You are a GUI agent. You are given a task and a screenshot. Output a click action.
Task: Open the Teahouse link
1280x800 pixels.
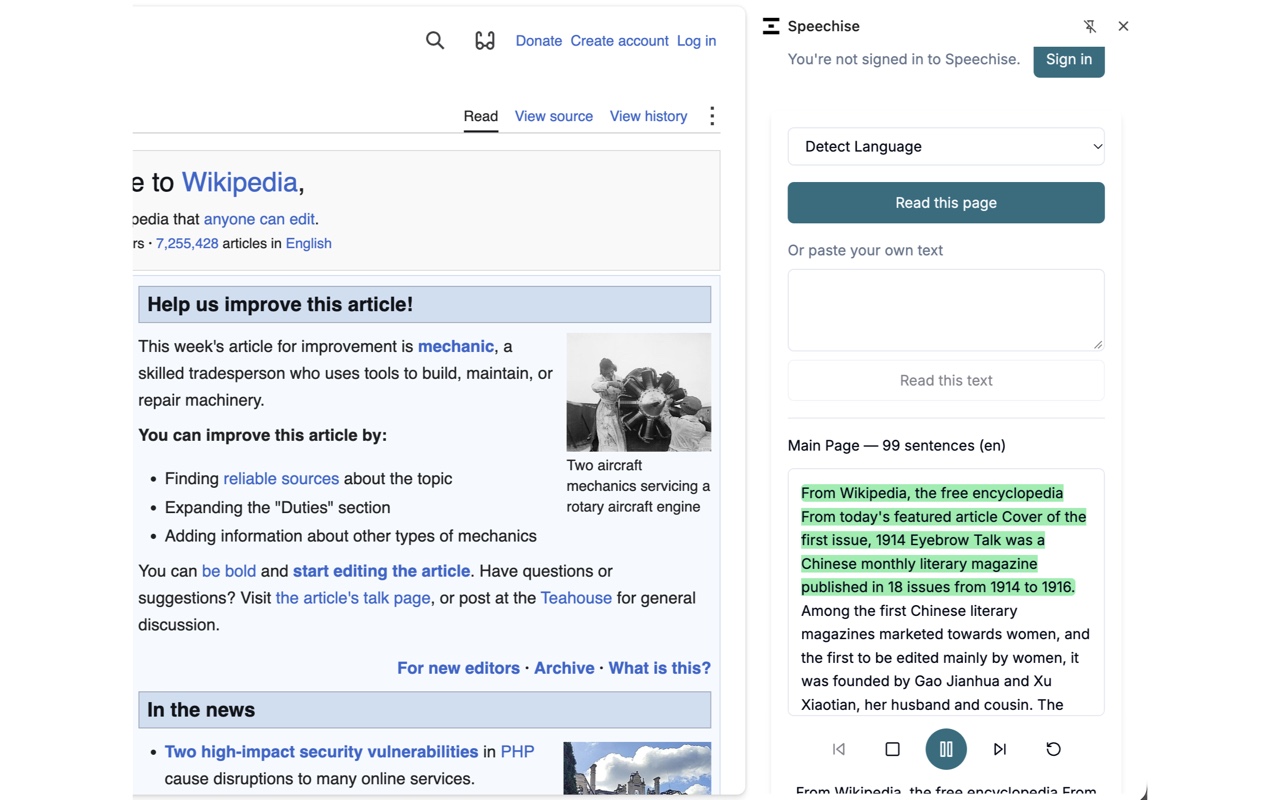tap(576, 598)
